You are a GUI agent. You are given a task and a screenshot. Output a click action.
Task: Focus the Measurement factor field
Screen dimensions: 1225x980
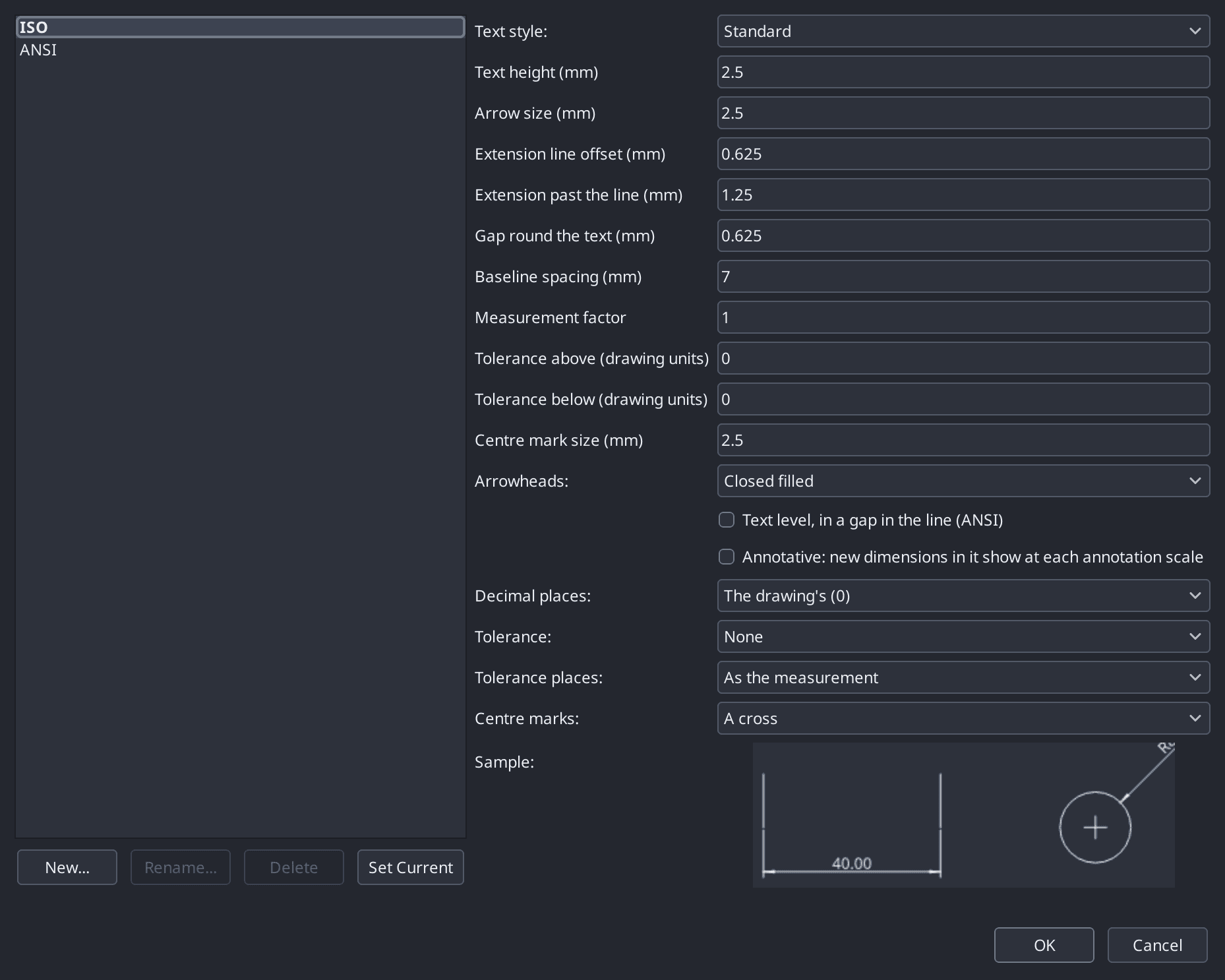point(963,317)
